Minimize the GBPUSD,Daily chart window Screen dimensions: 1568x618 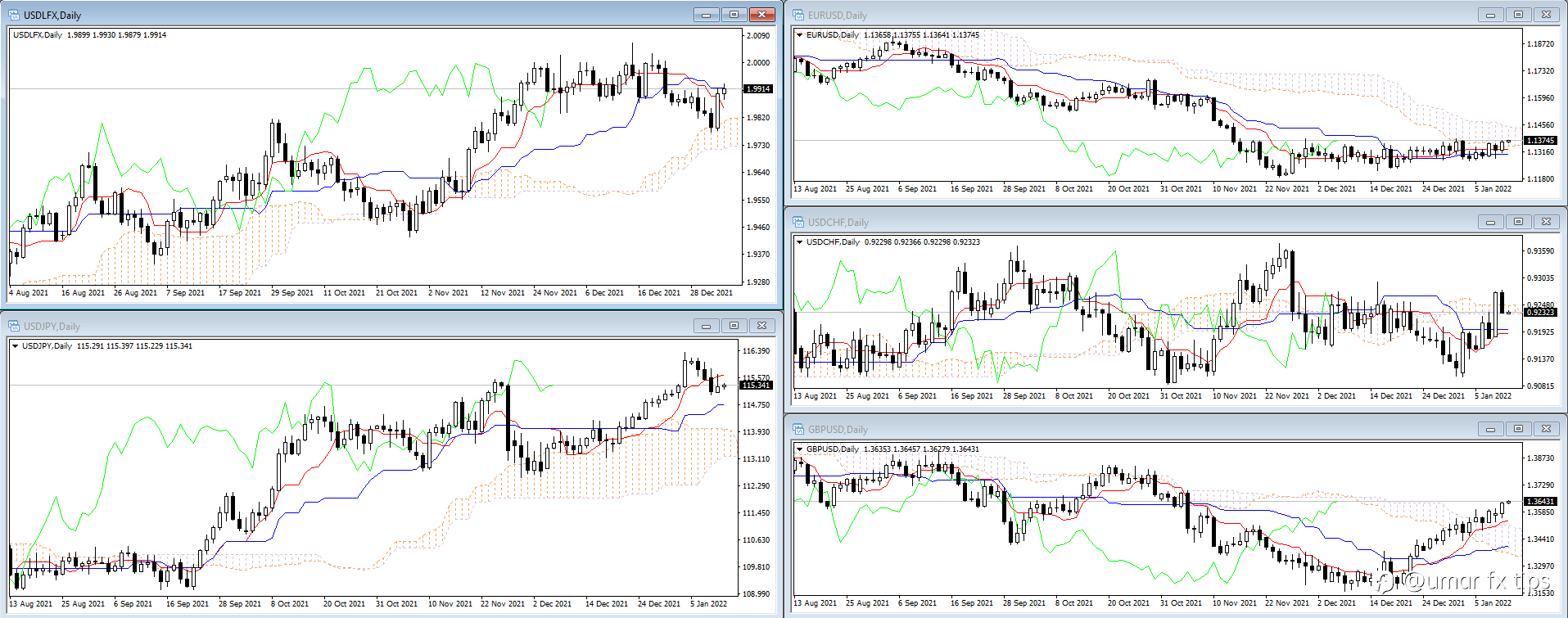pos(1490,429)
